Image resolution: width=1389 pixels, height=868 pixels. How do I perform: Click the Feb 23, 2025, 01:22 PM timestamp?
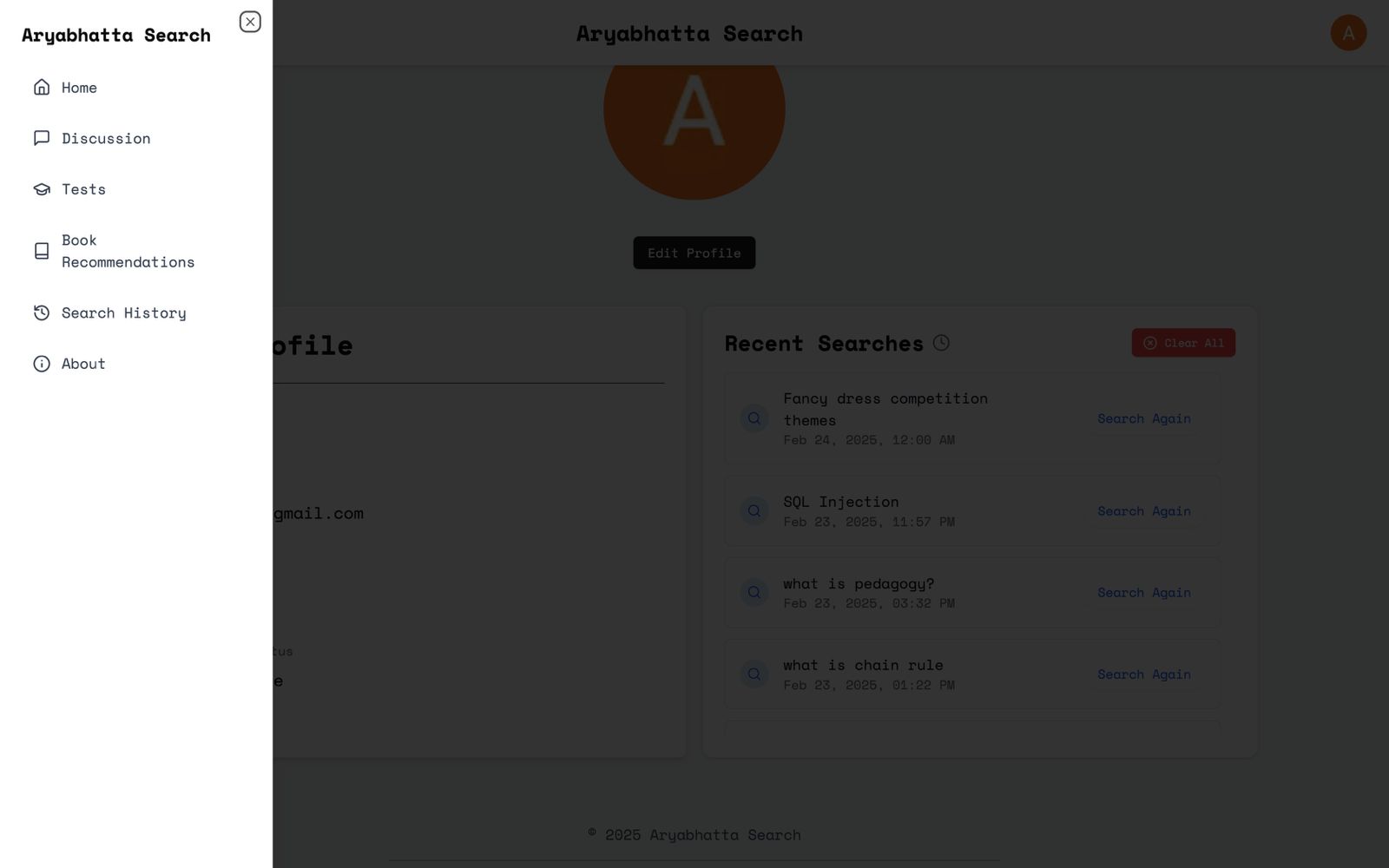(869, 685)
